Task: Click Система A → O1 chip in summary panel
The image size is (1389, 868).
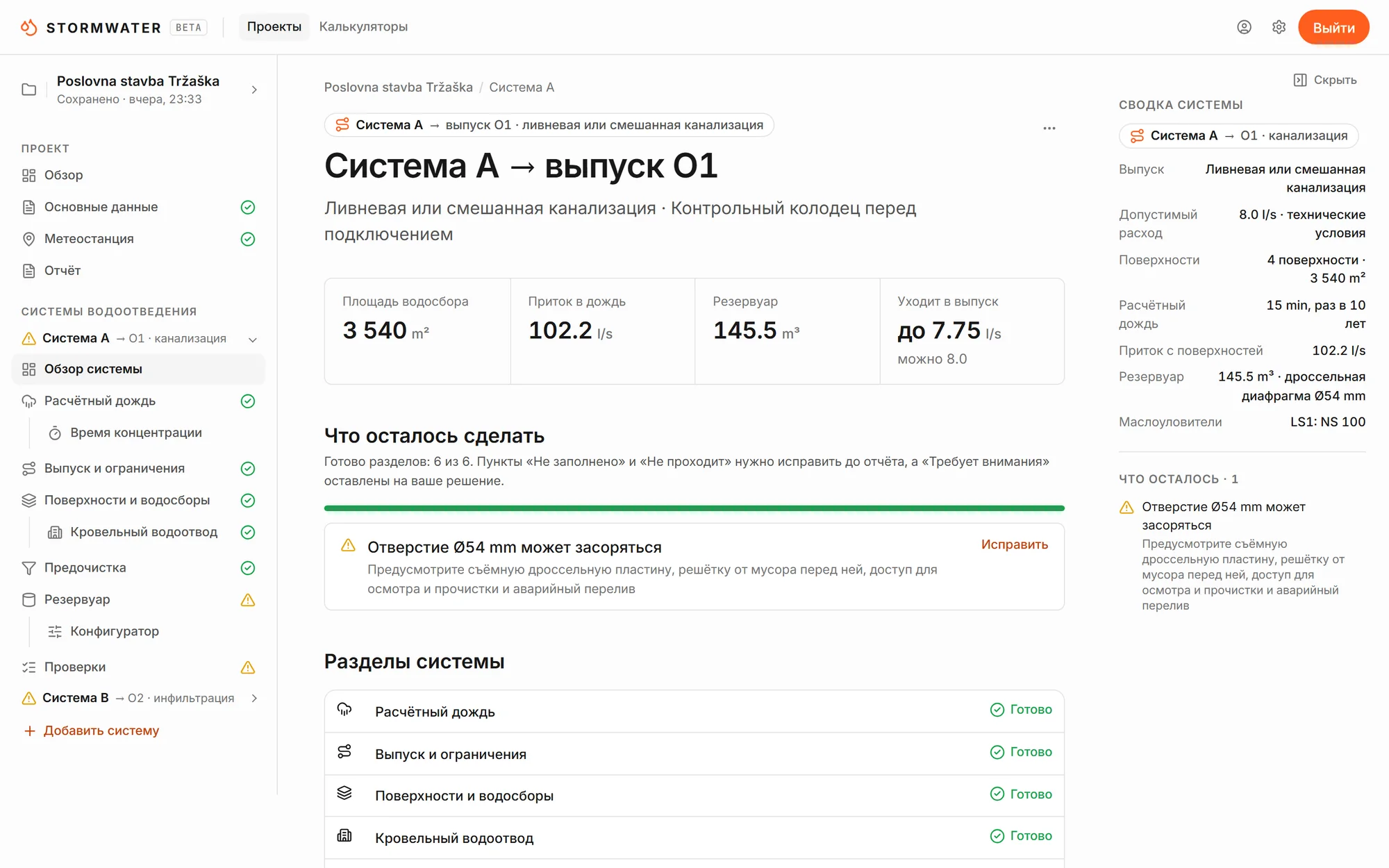Action: pyautogui.click(x=1239, y=135)
